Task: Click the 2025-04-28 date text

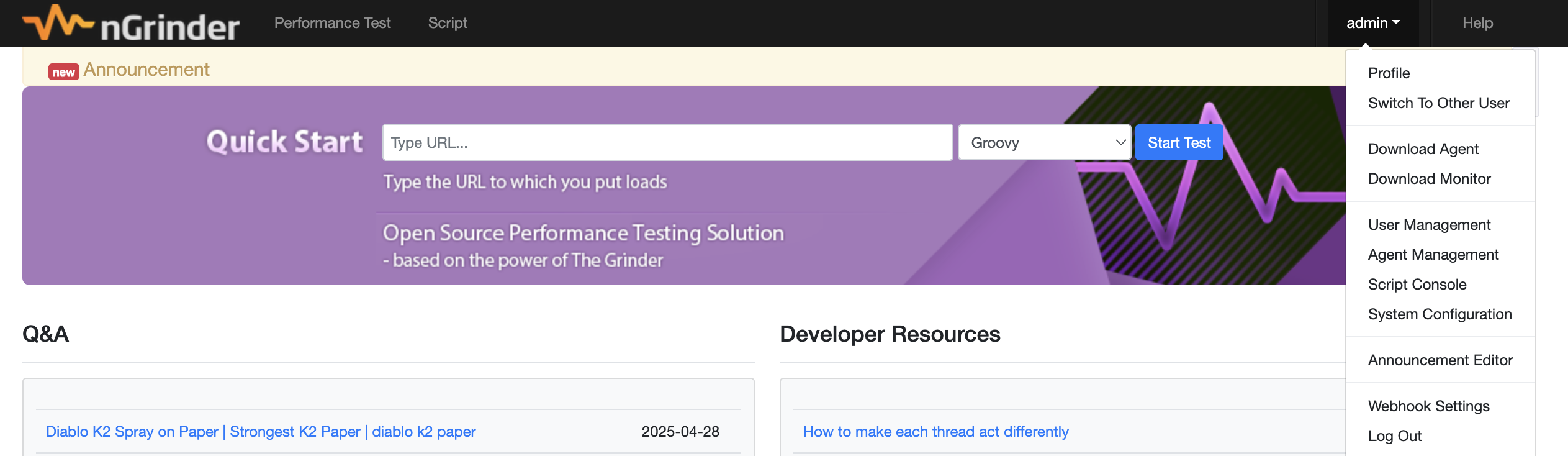Action: (680, 432)
